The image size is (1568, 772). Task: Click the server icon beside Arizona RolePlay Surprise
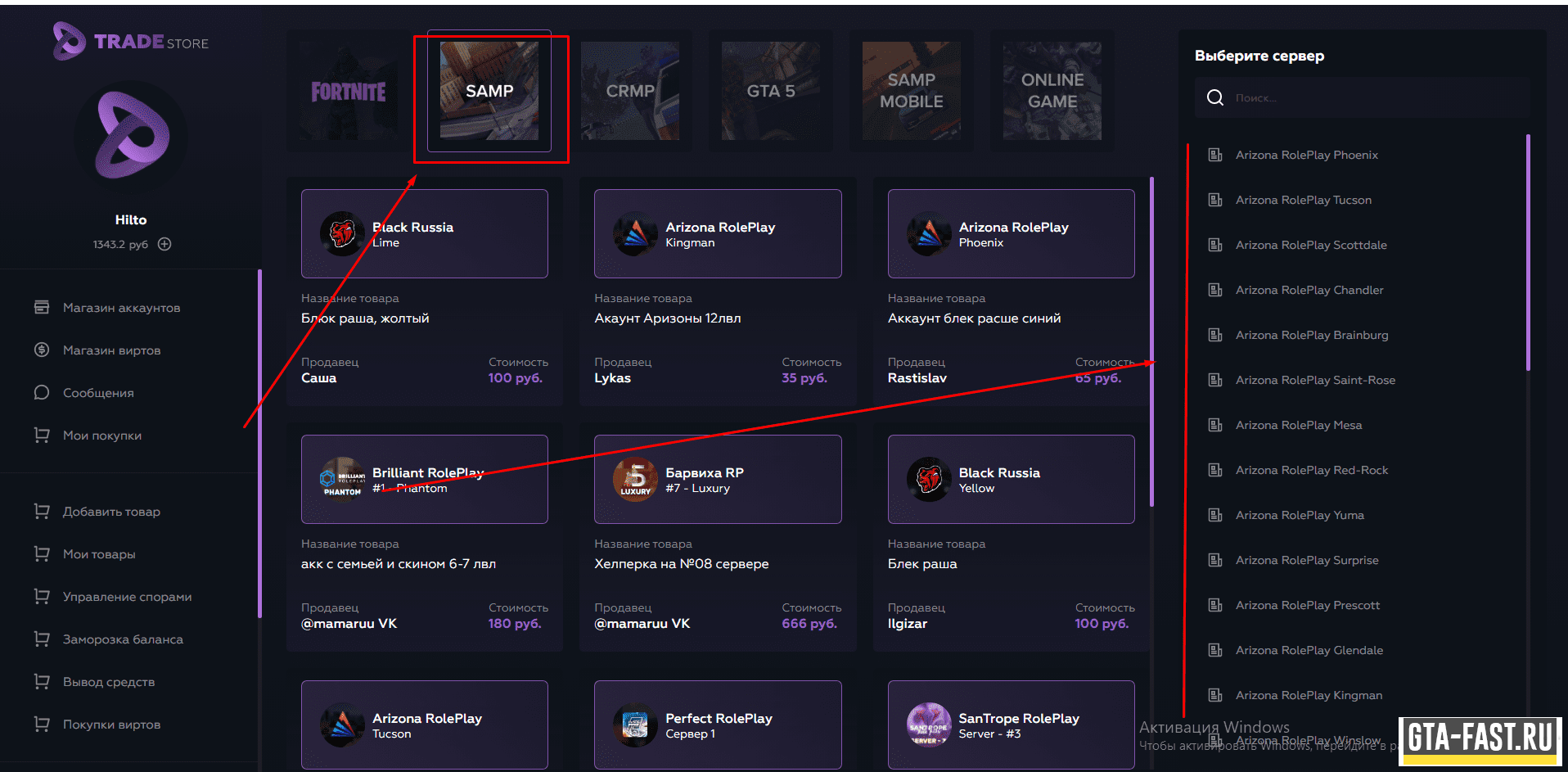[x=1215, y=560]
